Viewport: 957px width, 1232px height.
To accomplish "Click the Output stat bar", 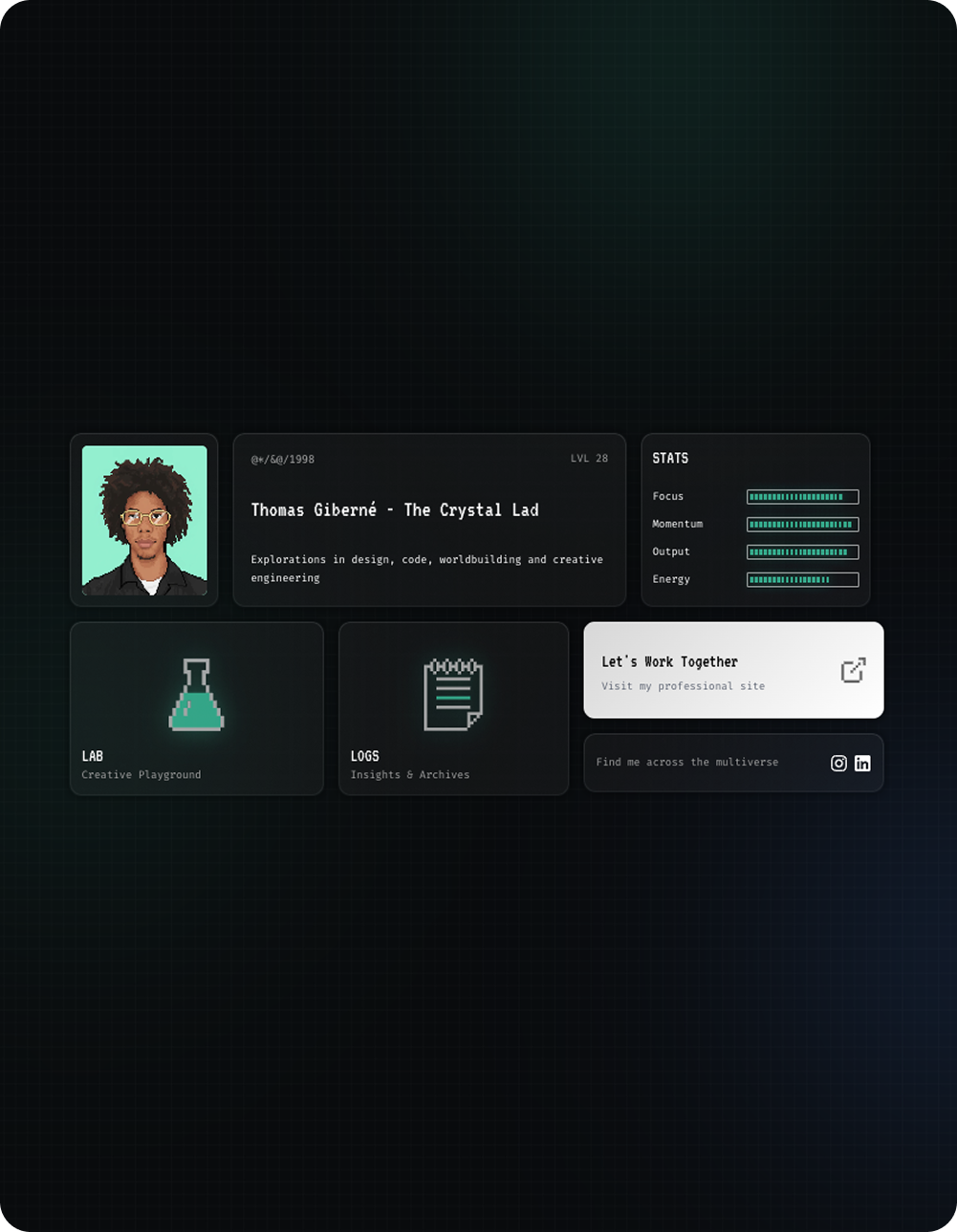I will 802,551.
